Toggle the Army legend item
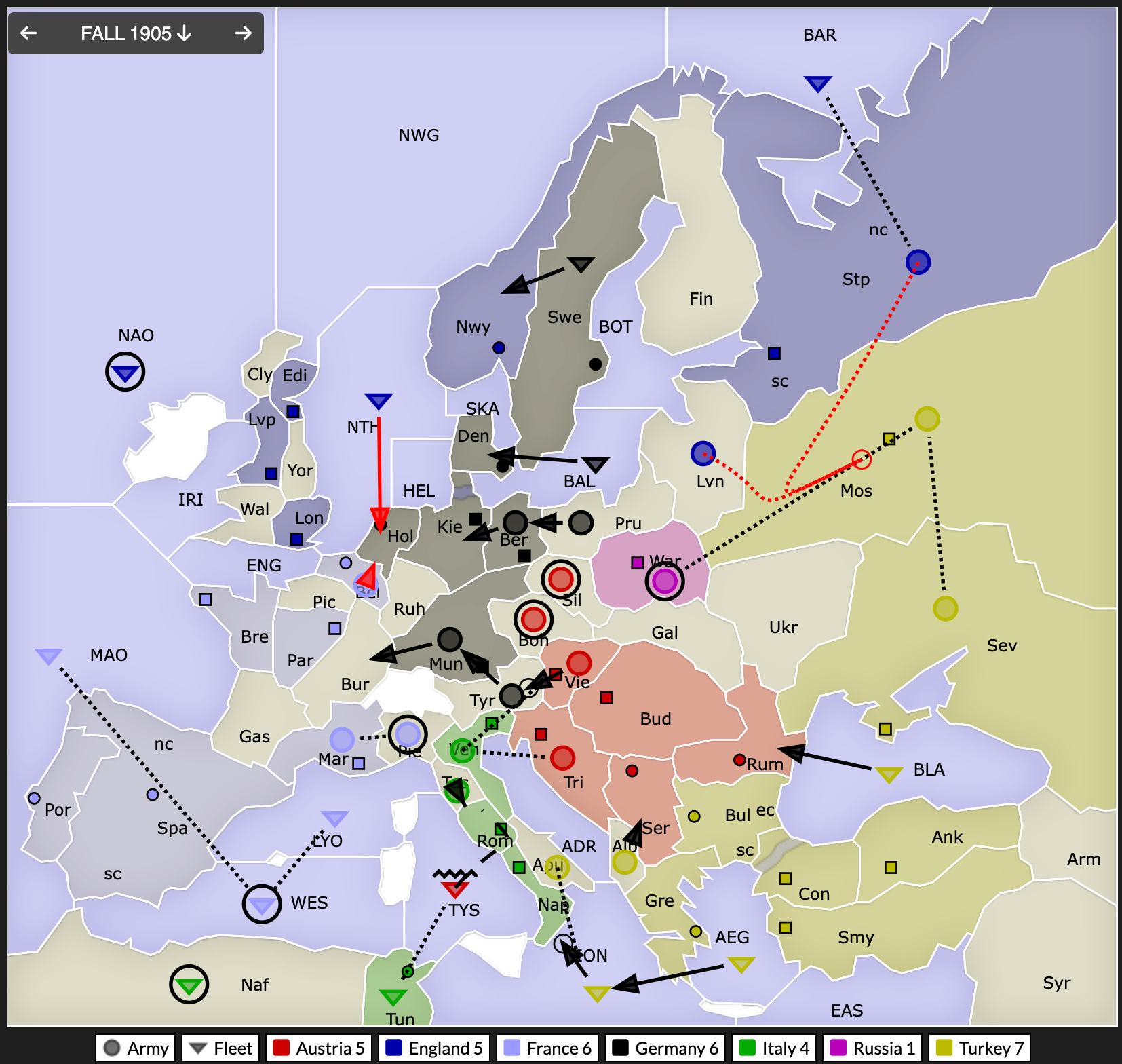This screenshot has height=1064, width=1122. pyautogui.click(x=136, y=1048)
